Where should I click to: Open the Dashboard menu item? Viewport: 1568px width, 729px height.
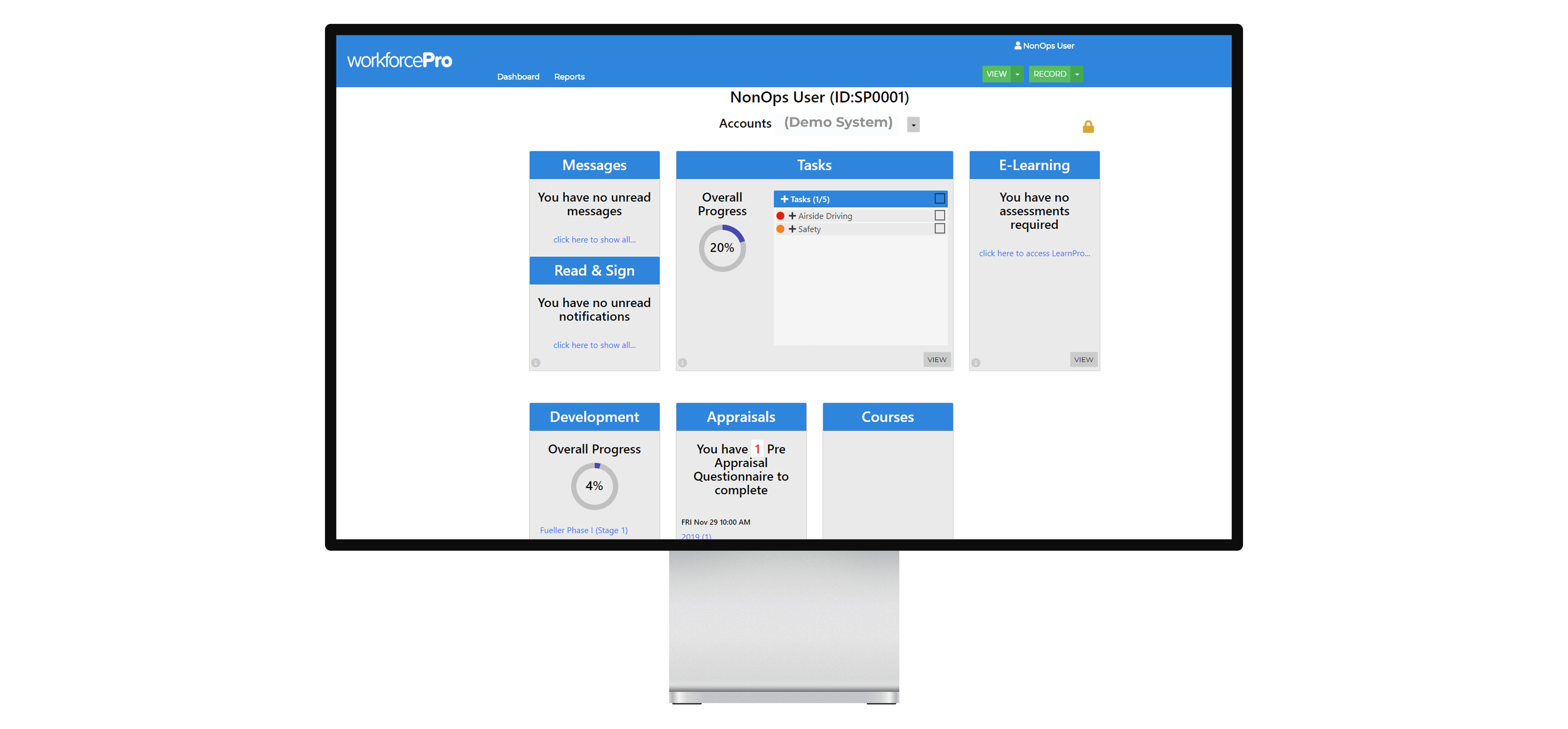coord(518,77)
